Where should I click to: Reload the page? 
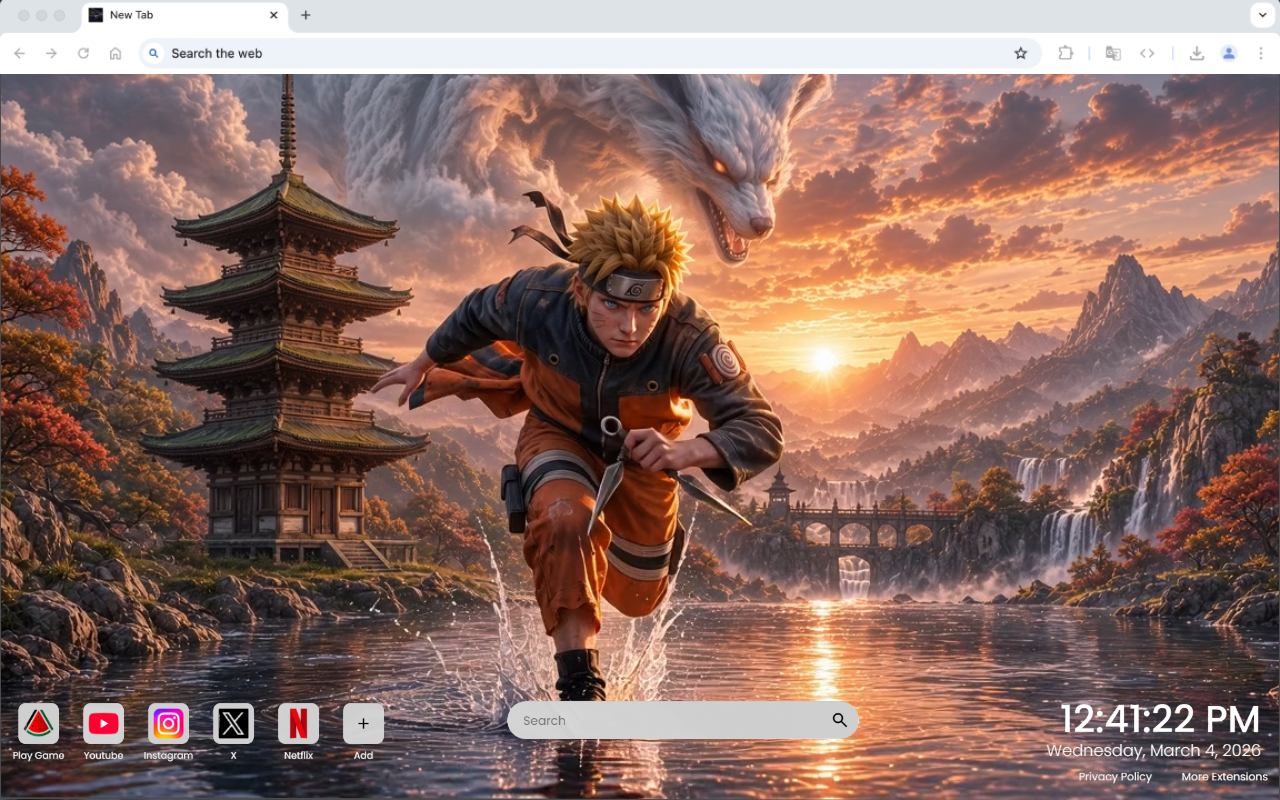pyautogui.click(x=84, y=53)
